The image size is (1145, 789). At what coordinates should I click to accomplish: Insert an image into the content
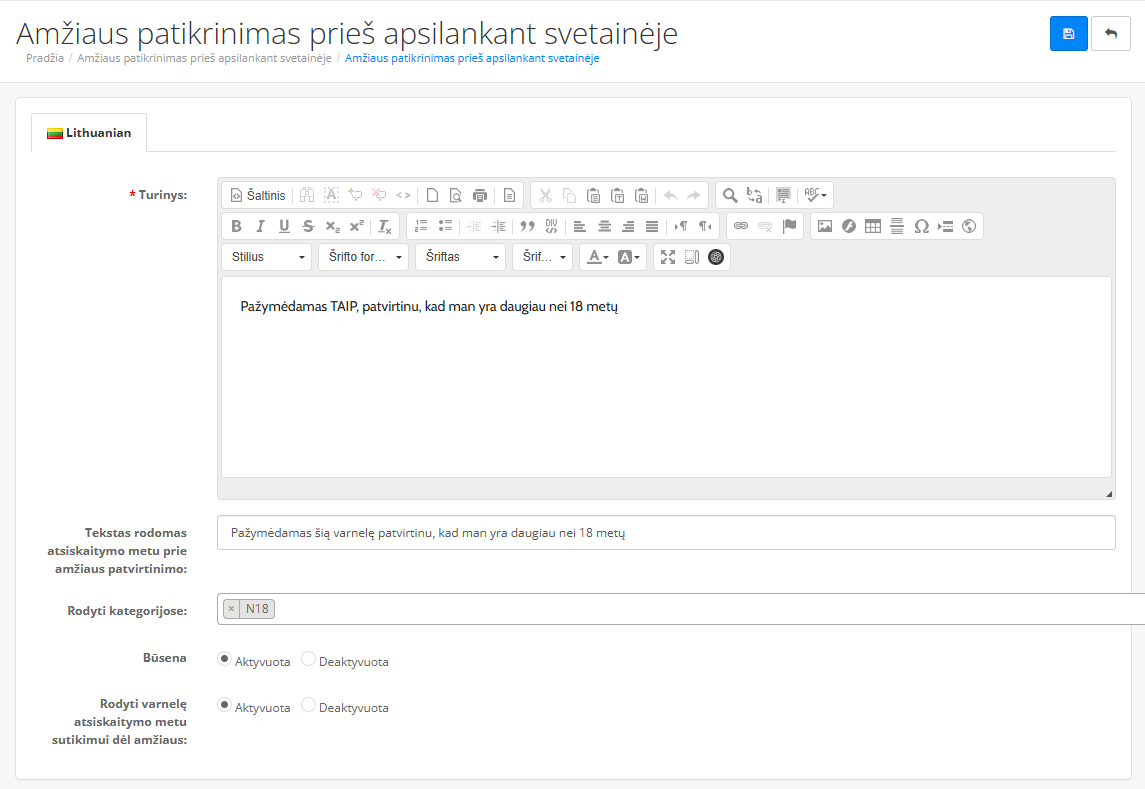(x=825, y=226)
